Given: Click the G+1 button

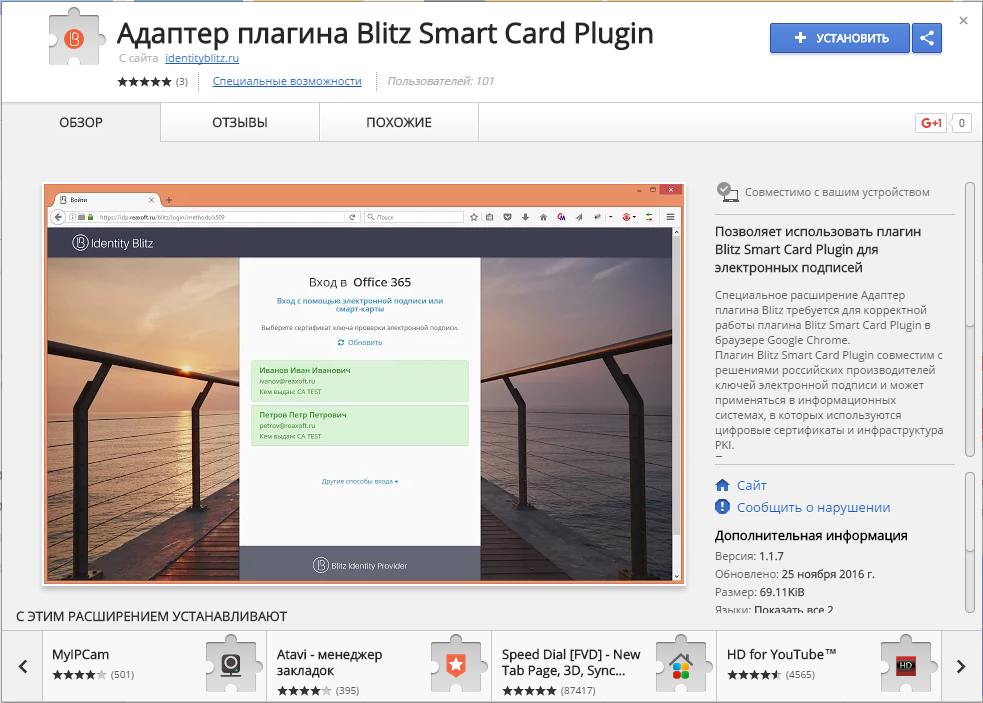Looking at the screenshot, I should click(x=931, y=123).
